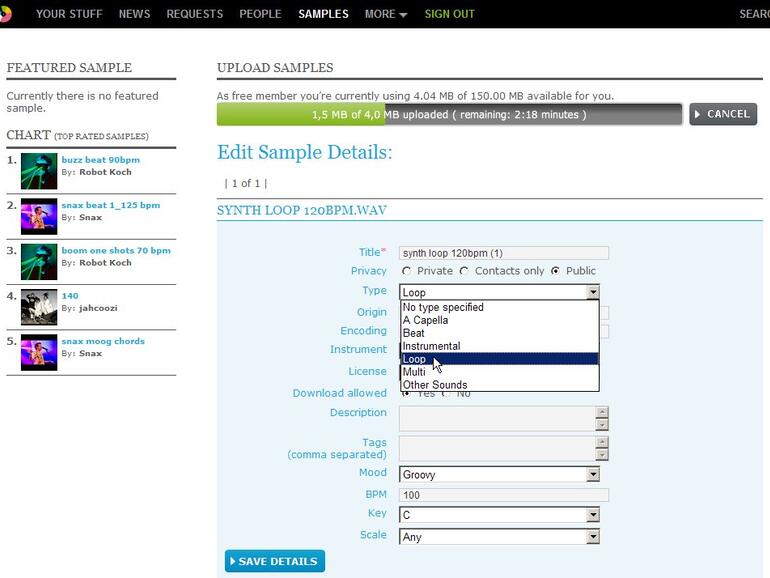Click the BPM input field
Screen dimensions: 770x578
[x=504, y=495]
